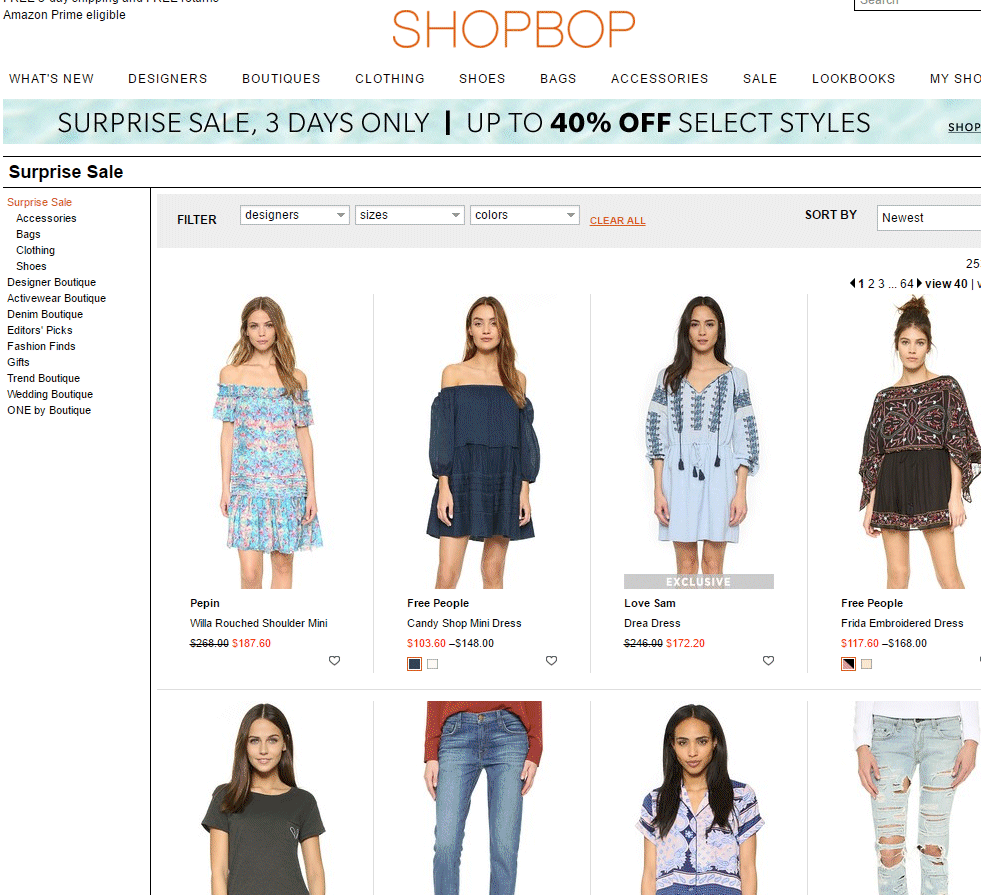Toggle the heart on the Candy Shop Mini Dress
The image size is (981, 895).
(x=551, y=661)
